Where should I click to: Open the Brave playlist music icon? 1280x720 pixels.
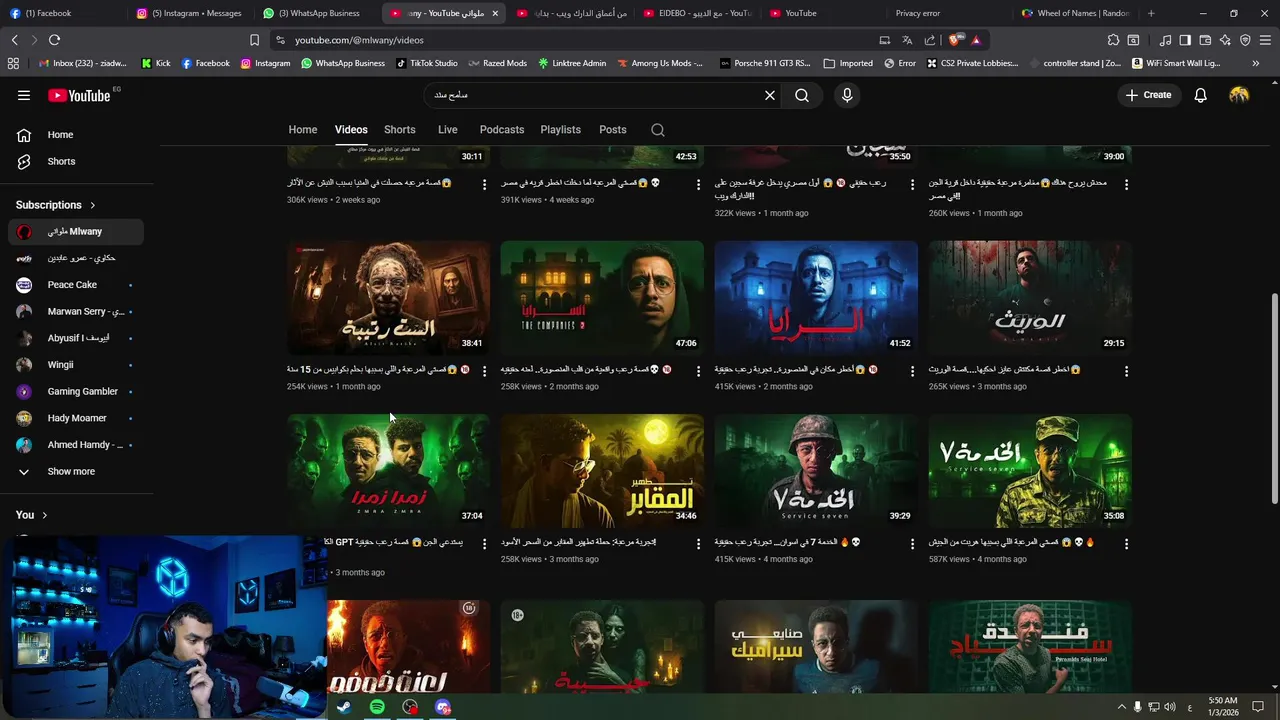[1165, 40]
